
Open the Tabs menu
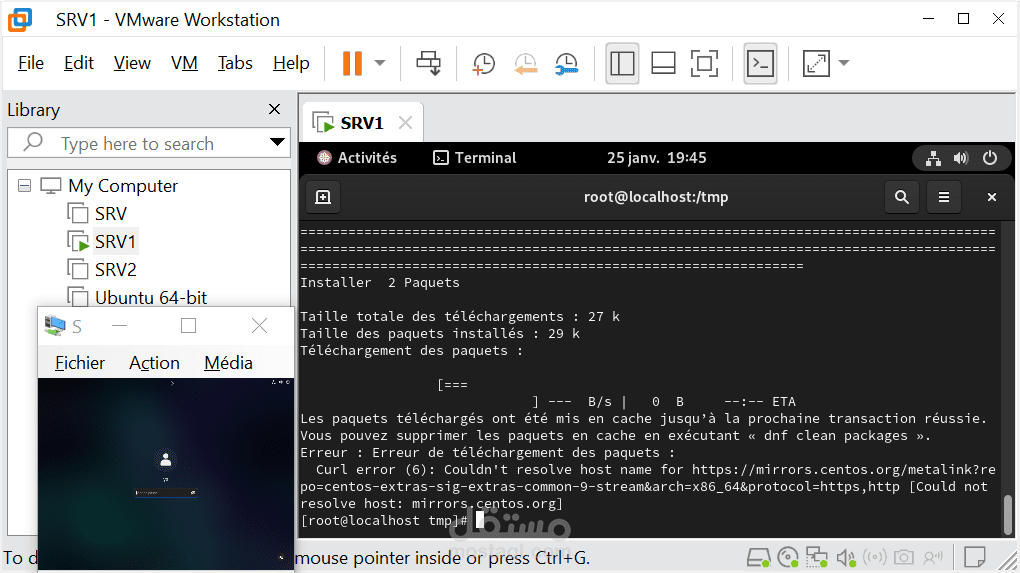pos(235,63)
